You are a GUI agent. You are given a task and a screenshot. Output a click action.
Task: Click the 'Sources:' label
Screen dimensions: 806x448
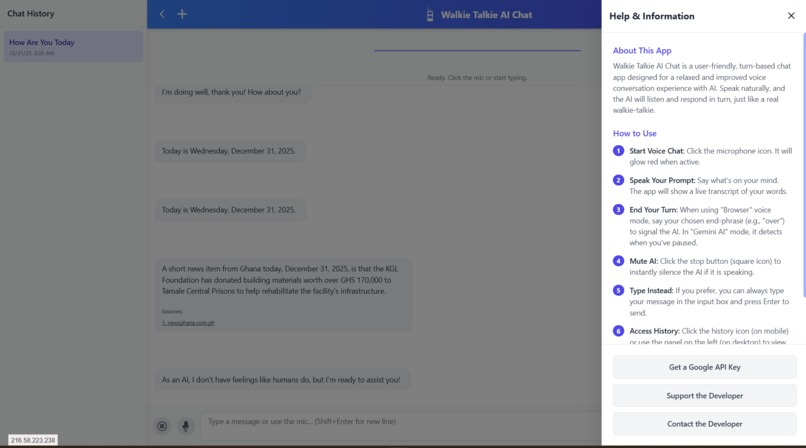pos(172,311)
